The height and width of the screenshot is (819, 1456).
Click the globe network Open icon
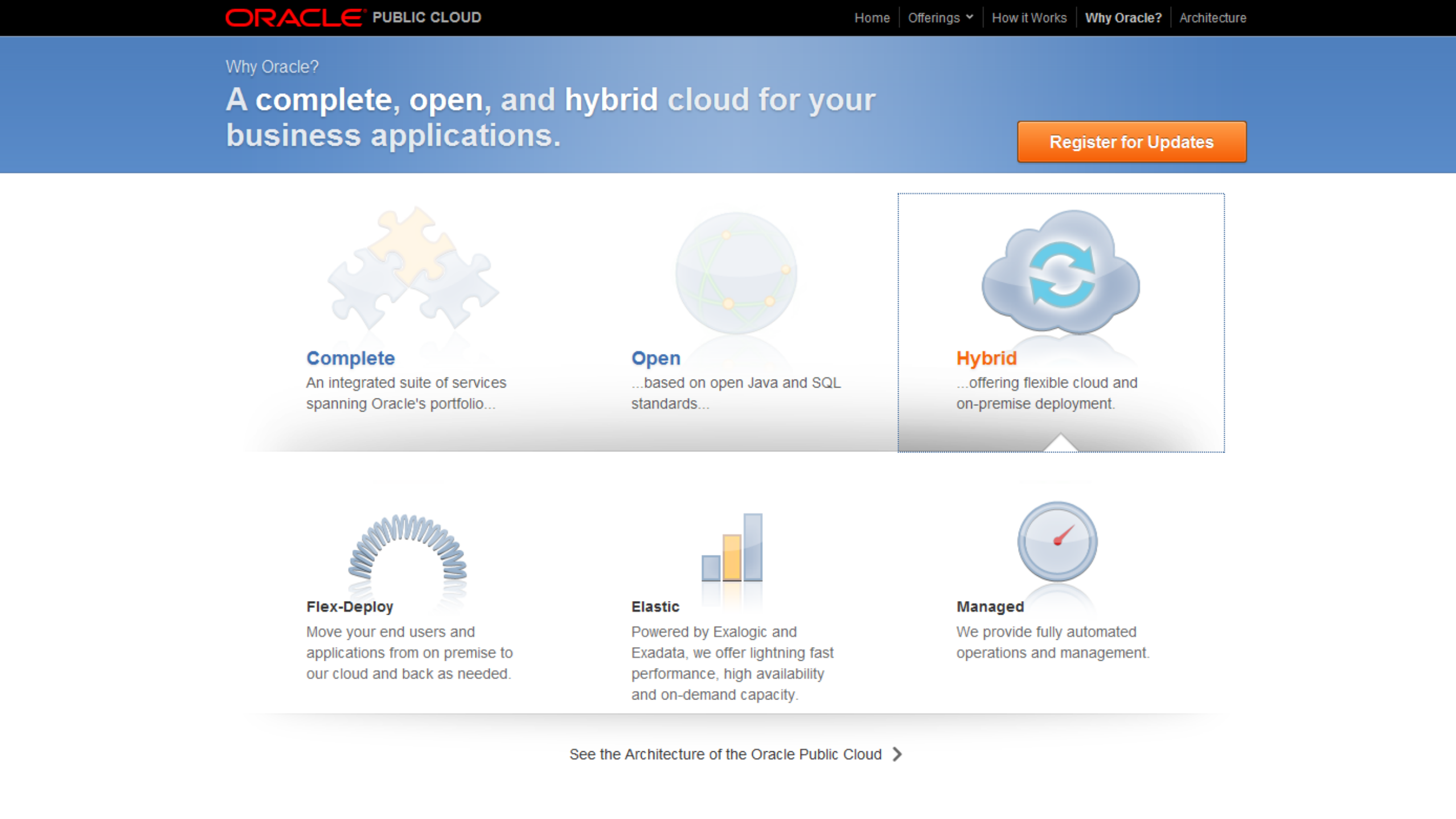tap(736, 273)
